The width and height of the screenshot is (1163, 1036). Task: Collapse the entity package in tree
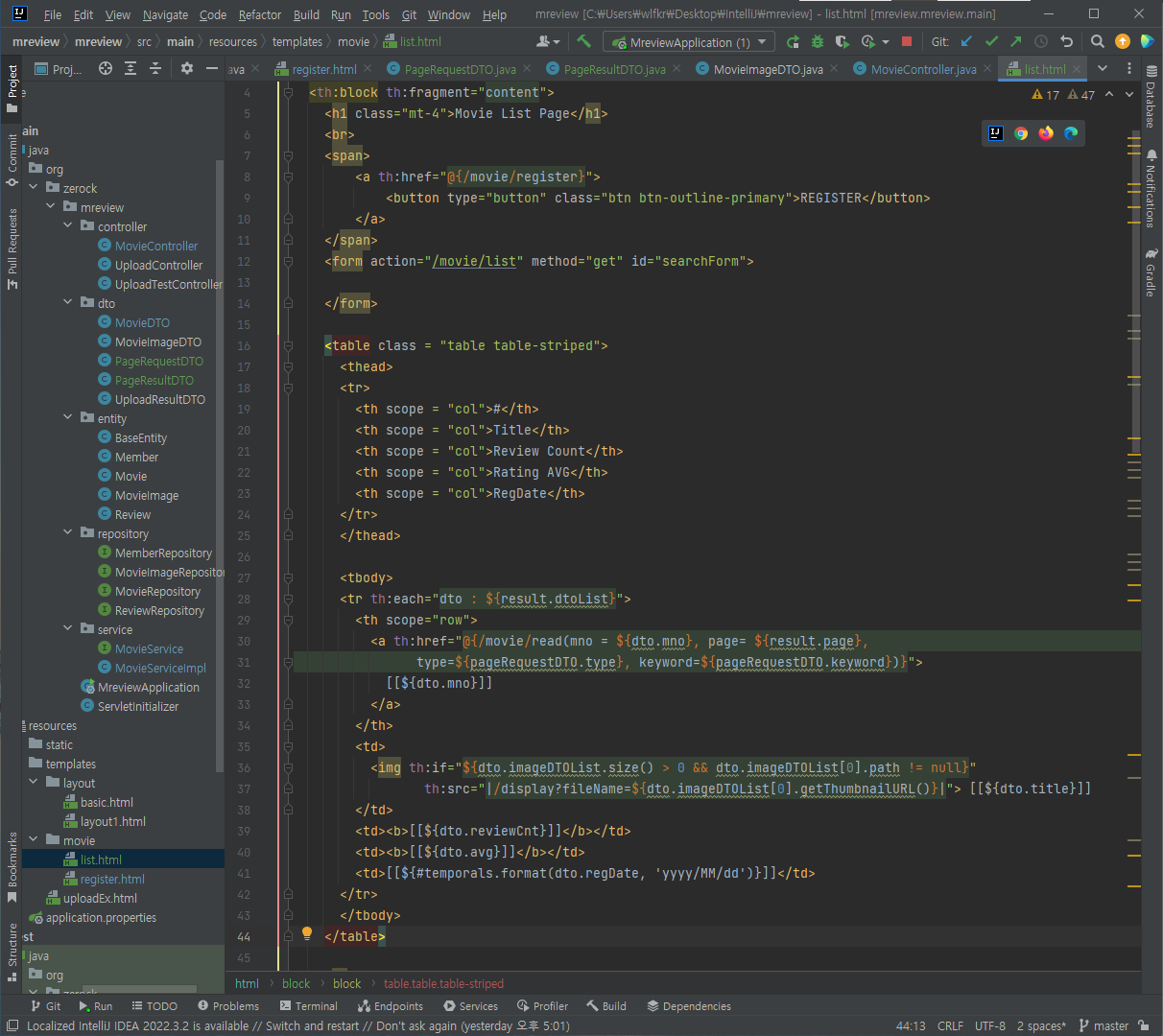pyautogui.click(x=67, y=417)
